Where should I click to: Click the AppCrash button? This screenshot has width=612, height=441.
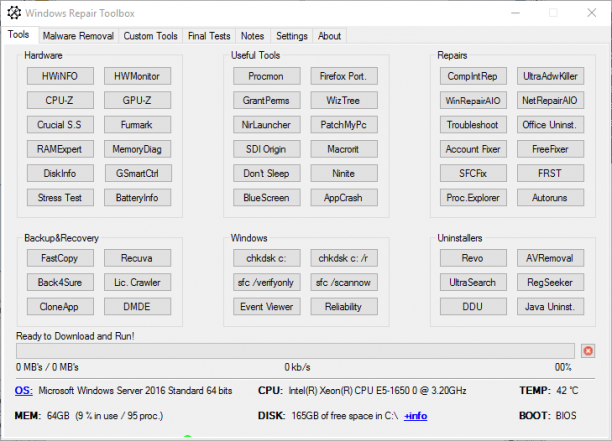click(344, 197)
